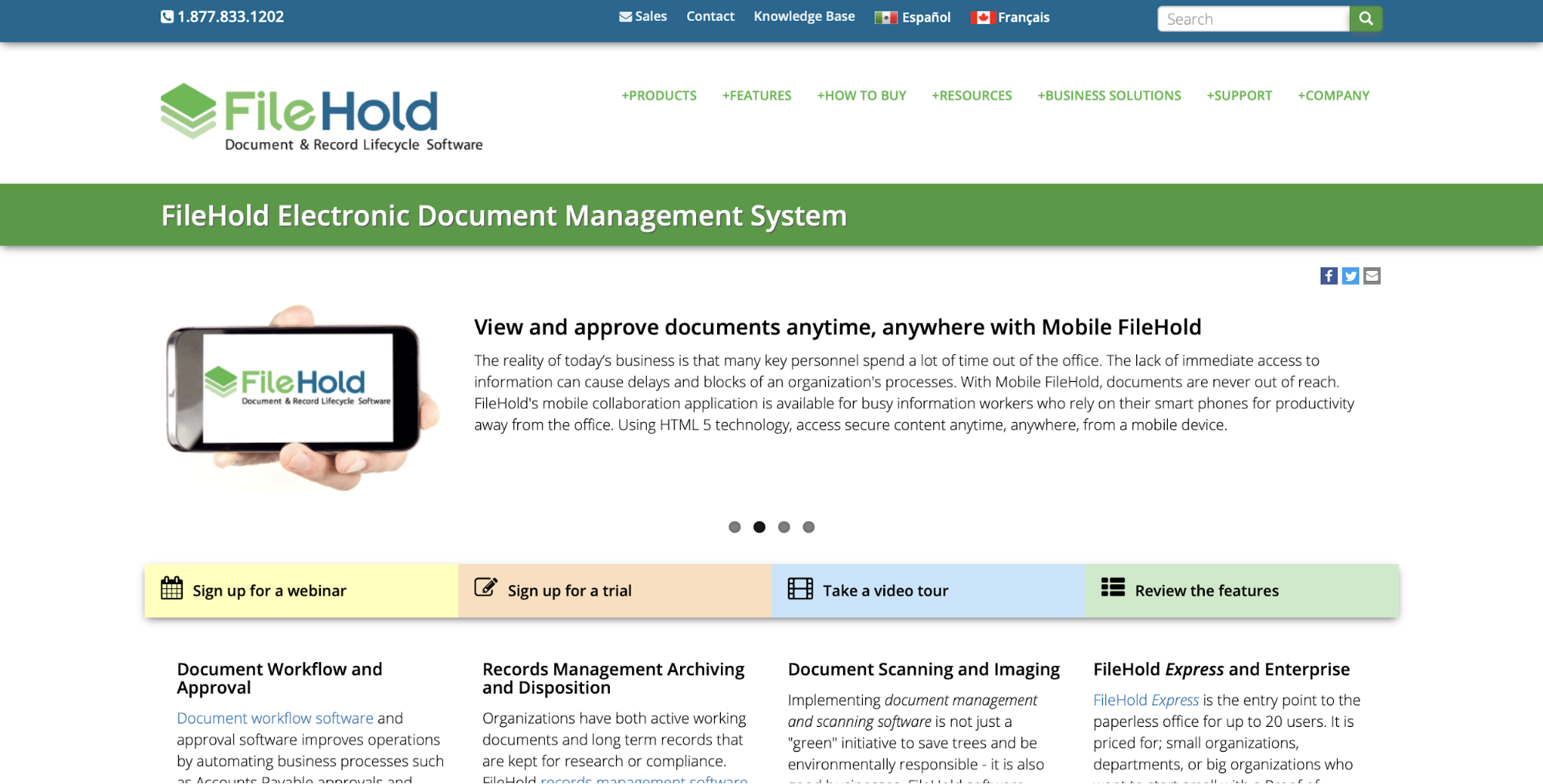
Task: Expand the +BUSINESS SOLUTIONS menu
Action: click(x=1109, y=96)
